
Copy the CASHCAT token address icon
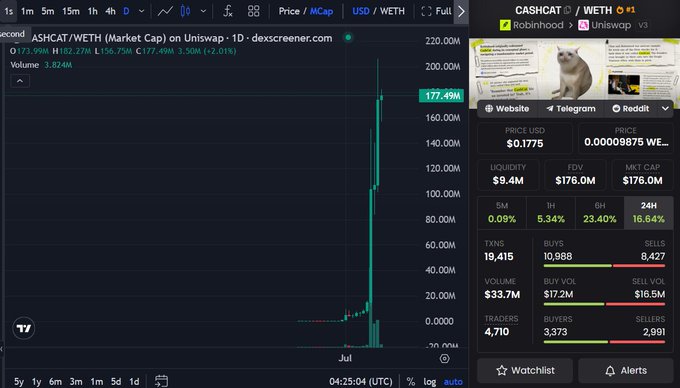(568, 10)
